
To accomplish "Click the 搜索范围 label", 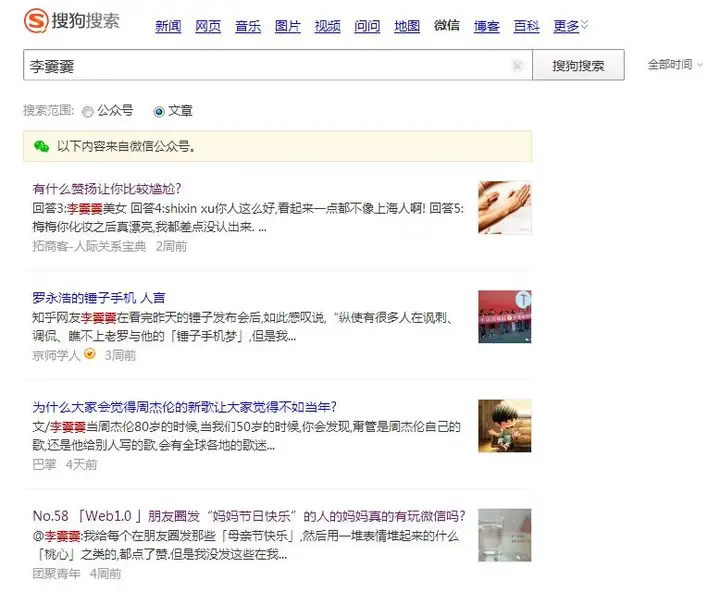I will coord(49,111).
